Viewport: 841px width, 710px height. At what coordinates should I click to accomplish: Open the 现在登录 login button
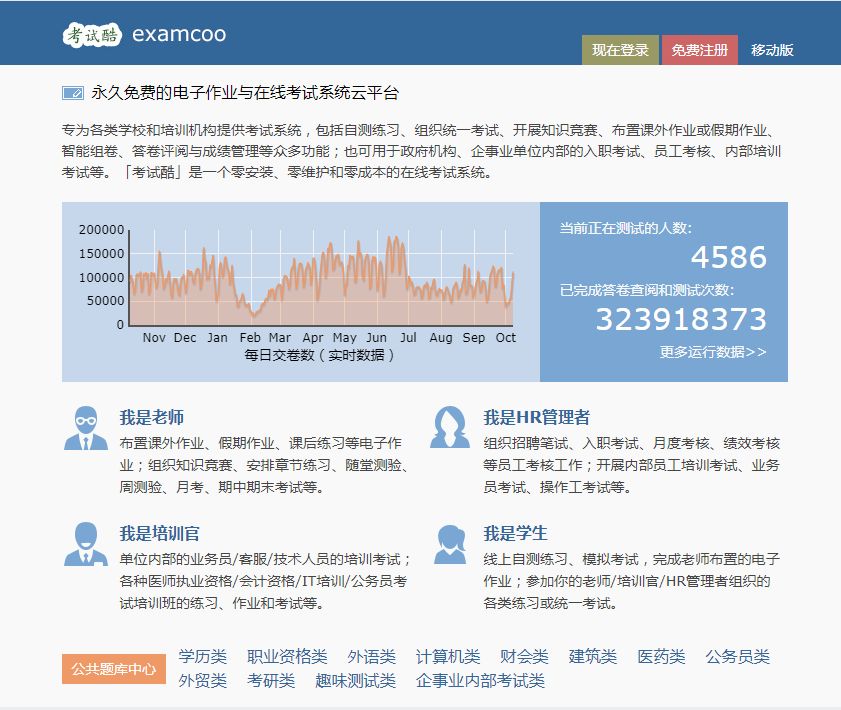620,48
